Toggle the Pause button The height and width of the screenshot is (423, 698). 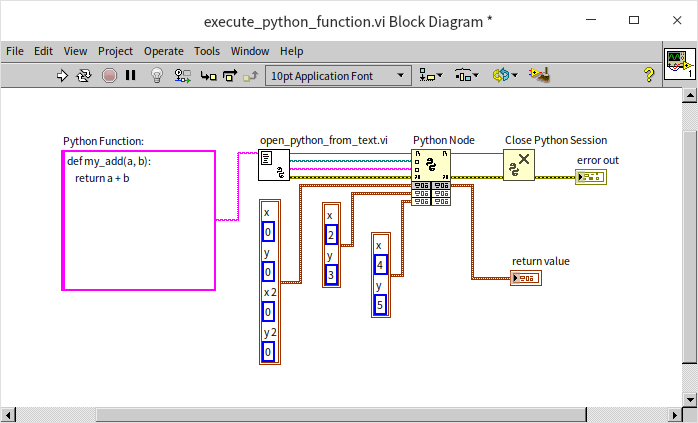(130, 75)
